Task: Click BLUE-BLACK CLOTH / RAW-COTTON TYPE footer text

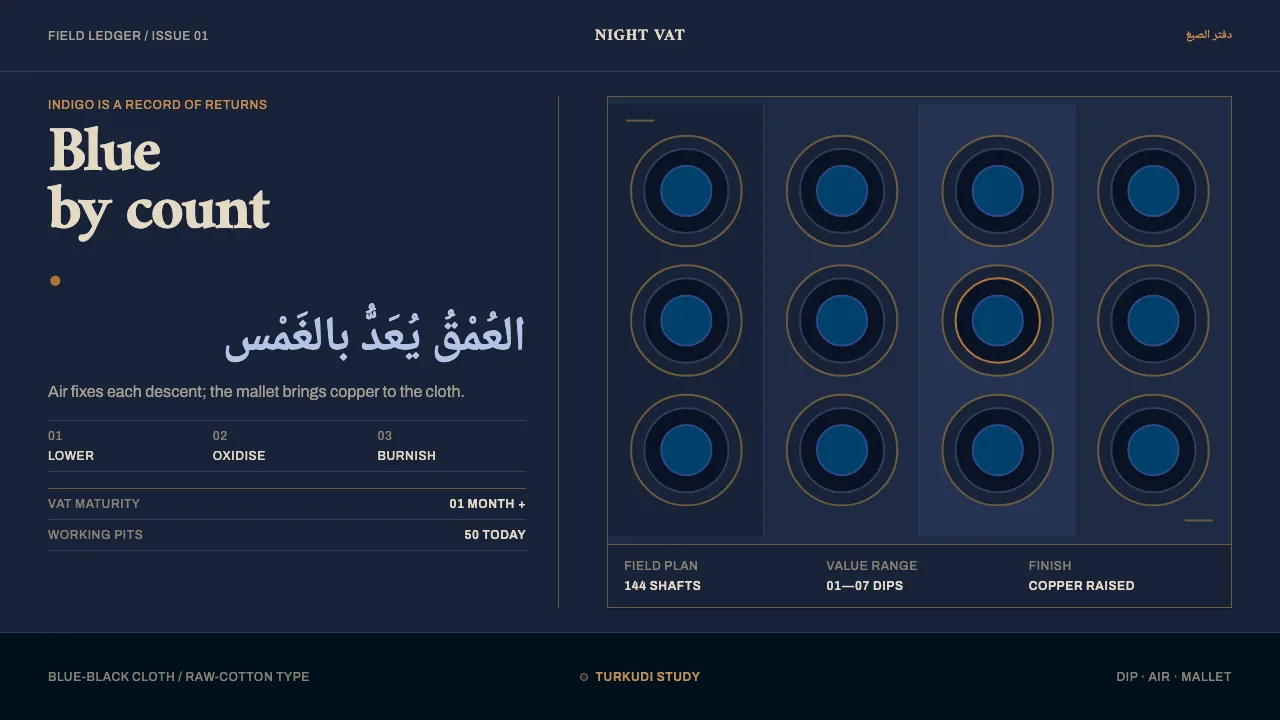Action: tap(179, 677)
